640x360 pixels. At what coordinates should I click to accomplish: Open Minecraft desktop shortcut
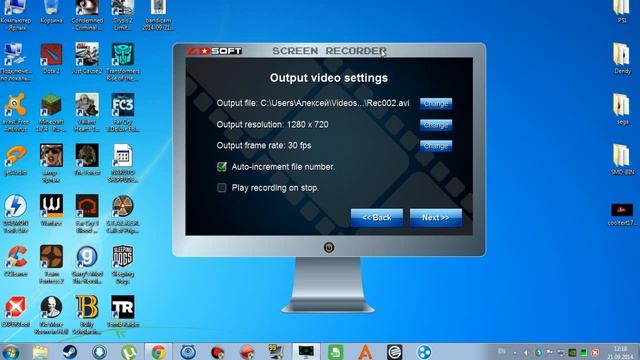51,113
